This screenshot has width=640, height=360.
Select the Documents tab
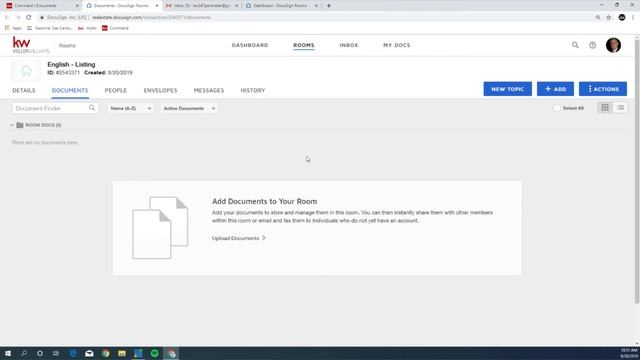click(70, 90)
